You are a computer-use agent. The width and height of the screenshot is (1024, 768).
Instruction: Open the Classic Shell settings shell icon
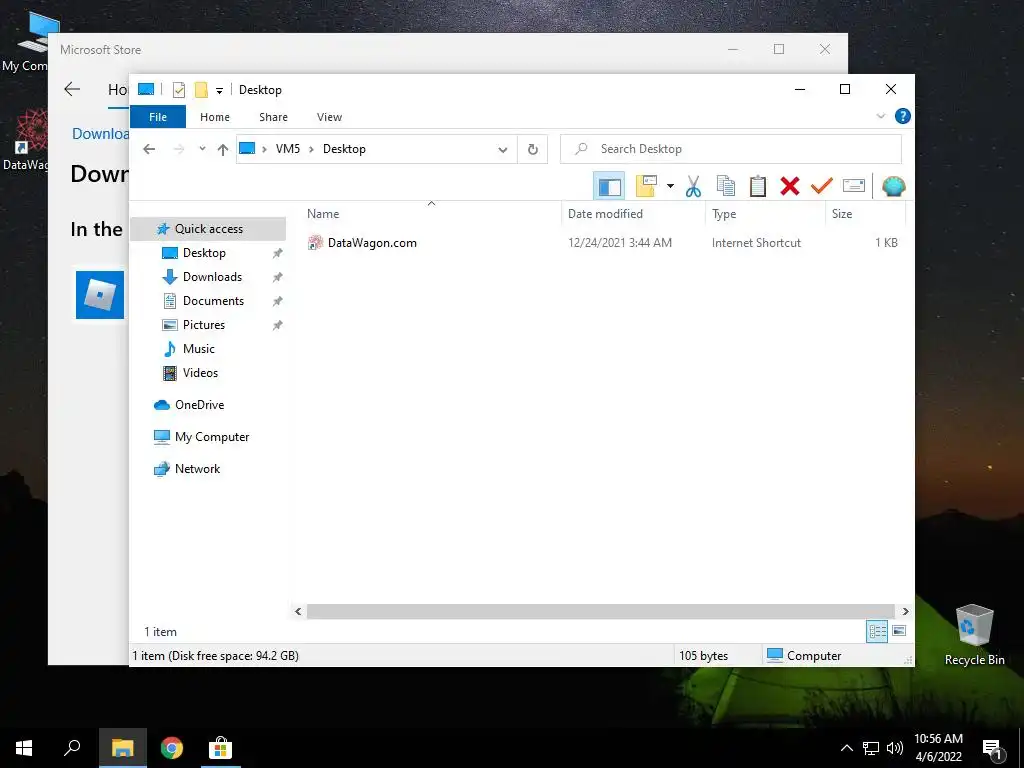point(893,186)
